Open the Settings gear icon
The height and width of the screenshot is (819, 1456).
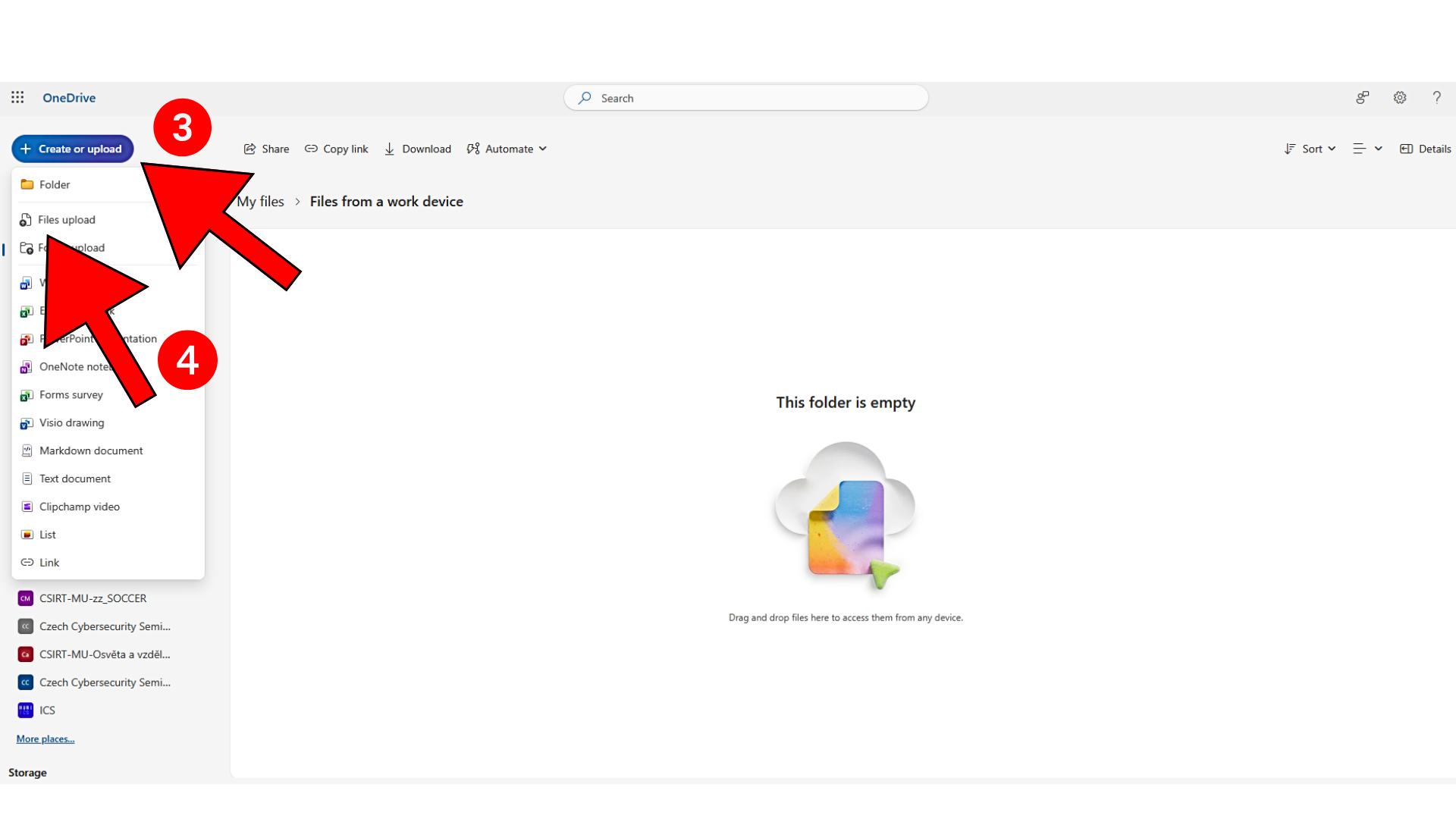tap(1400, 98)
